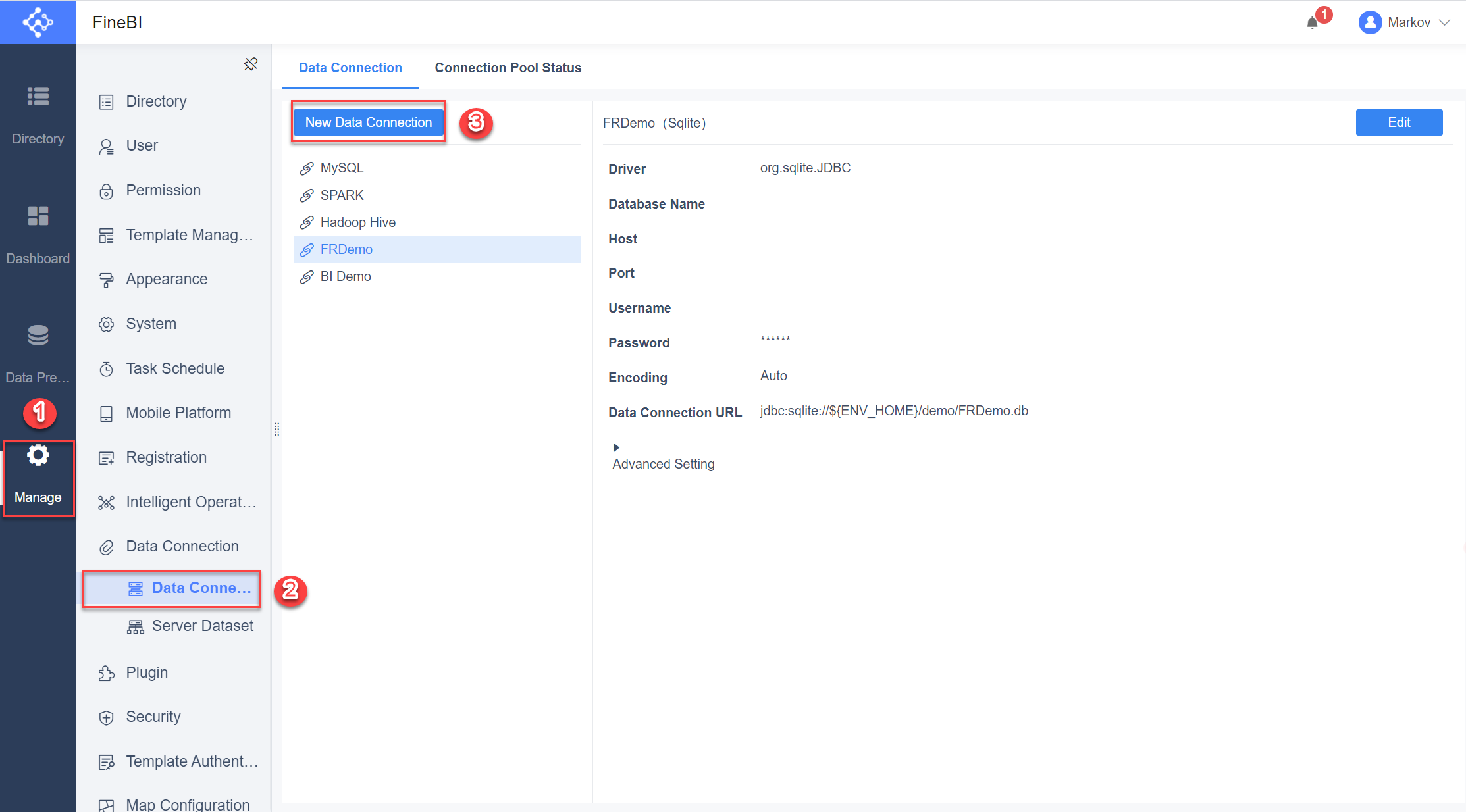Open Template Management menu item
1466x812 pixels.
click(x=174, y=235)
